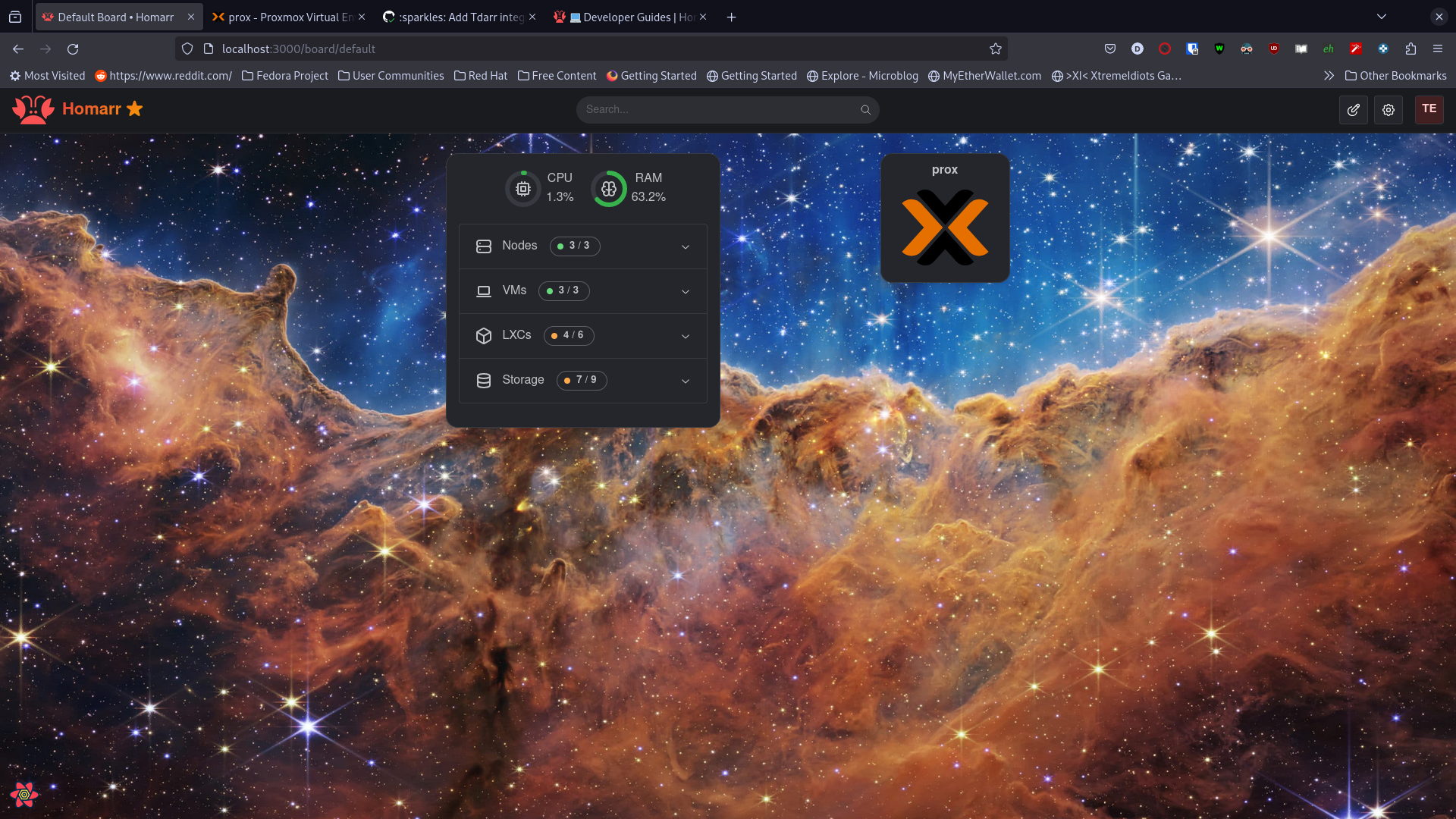The image size is (1456, 819).
Task: Click the VMs laptop icon
Action: point(484,291)
